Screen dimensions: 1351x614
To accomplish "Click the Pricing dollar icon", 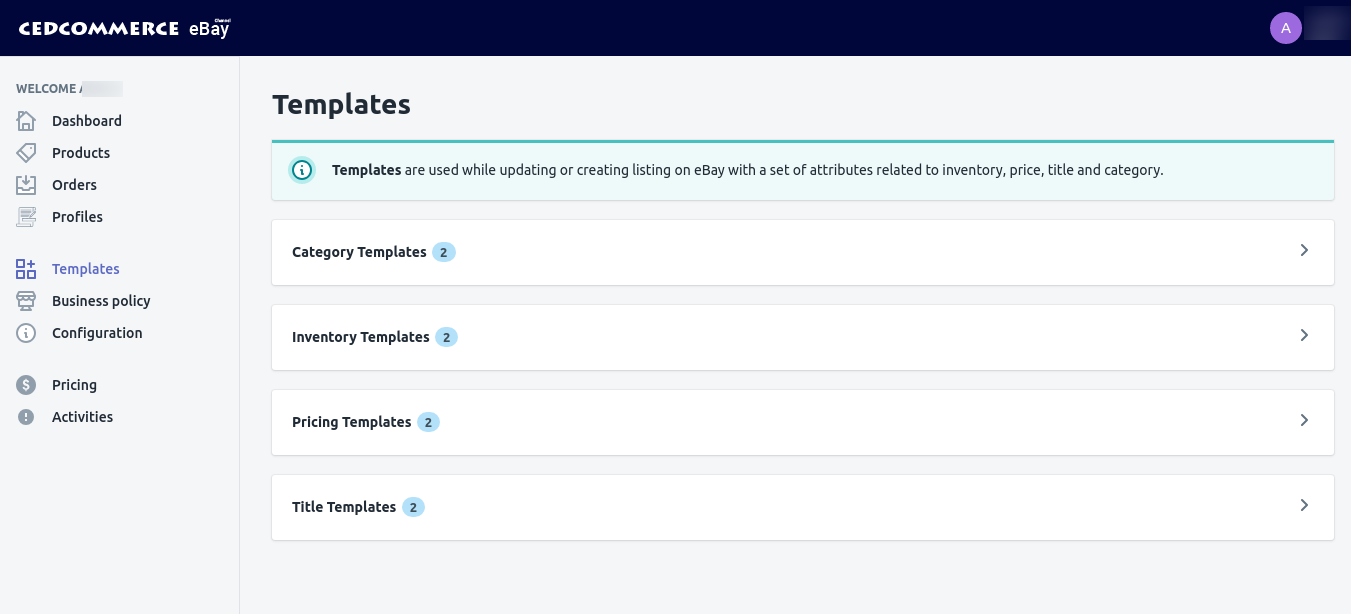I will pos(26,385).
